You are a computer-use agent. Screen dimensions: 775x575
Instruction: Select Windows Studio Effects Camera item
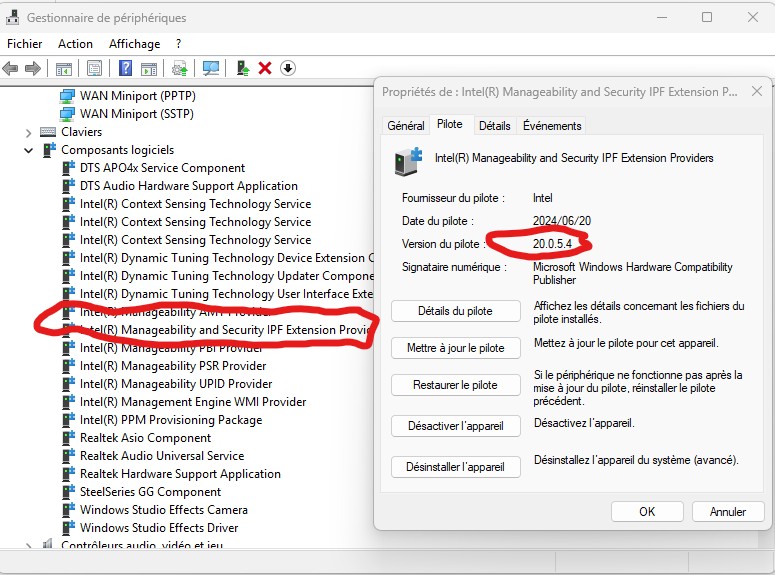[x=164, y=510]
